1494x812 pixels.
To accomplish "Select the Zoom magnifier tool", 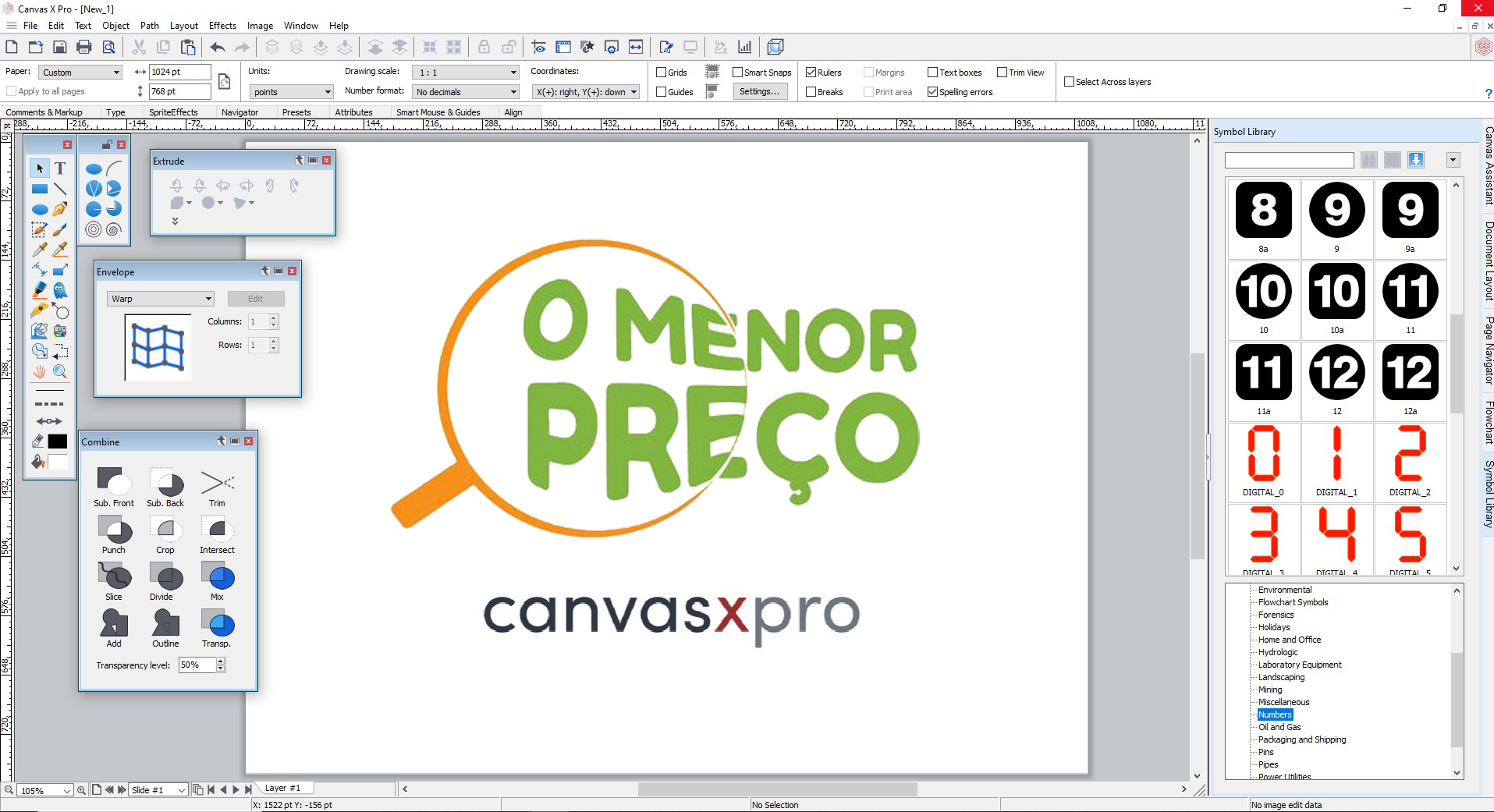I will point(60,371).
